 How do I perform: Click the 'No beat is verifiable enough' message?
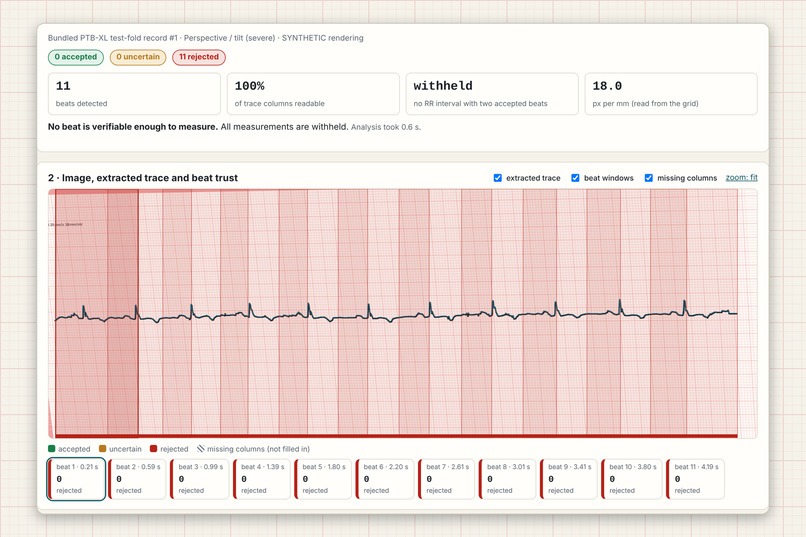point(133,126)
